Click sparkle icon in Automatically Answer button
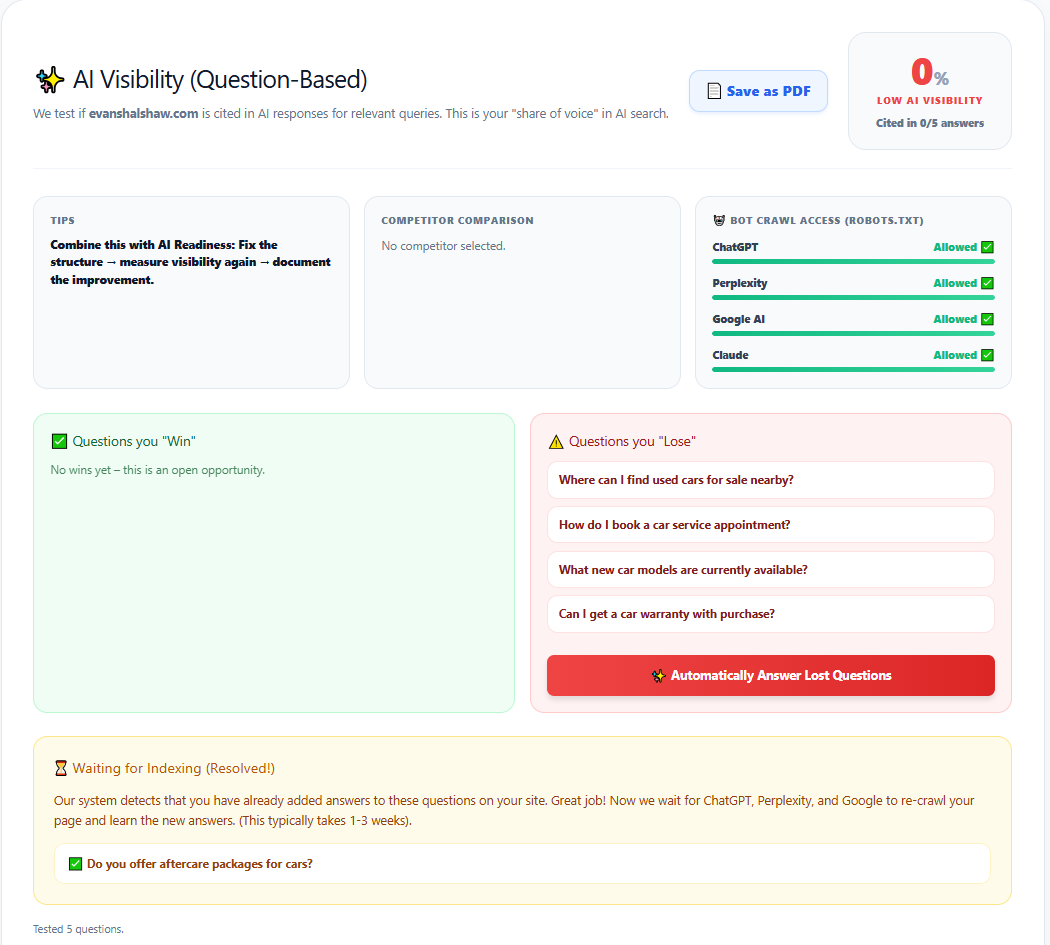Image resolution: width=1050 pixels, height=945 pixels. point(658,676)
